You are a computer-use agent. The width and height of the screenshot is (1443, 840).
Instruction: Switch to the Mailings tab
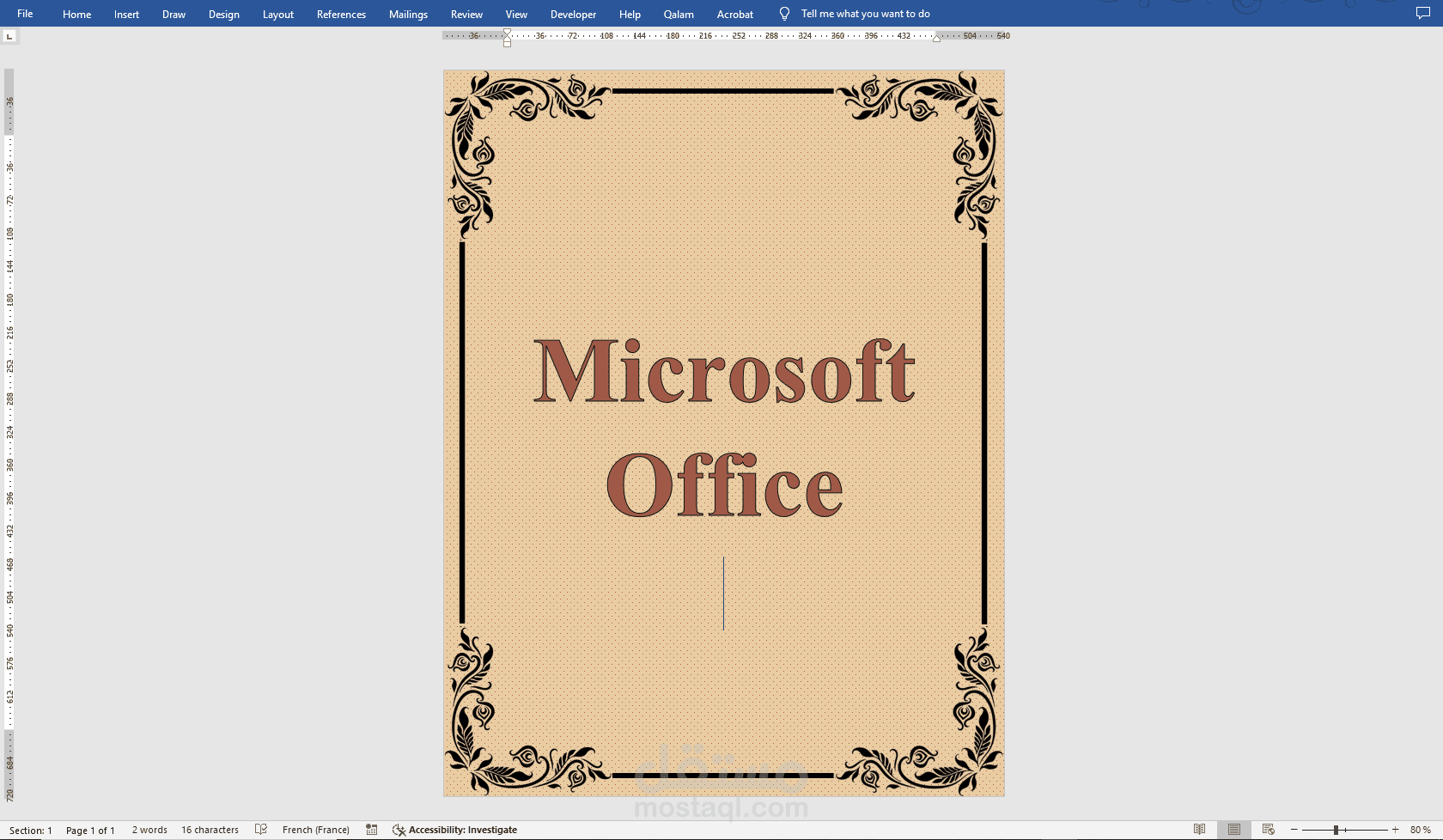pos(408,14)
